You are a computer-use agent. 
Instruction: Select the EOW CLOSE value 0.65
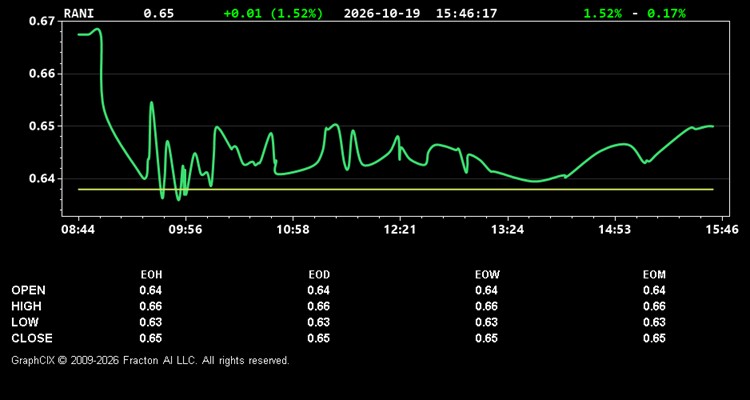pyautogui.click(x=486, y=338)
